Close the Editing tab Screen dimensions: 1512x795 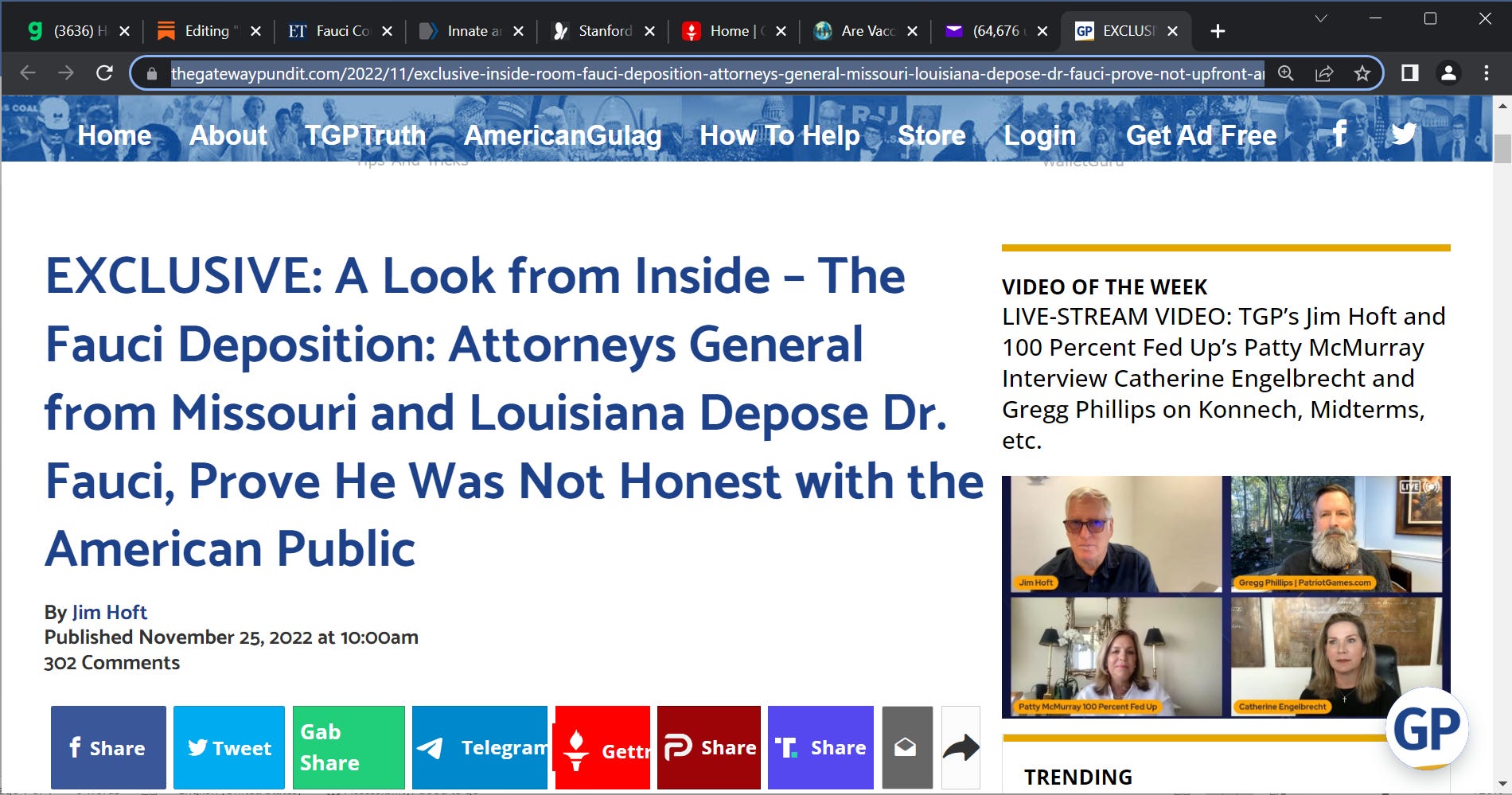click(255, 31)
